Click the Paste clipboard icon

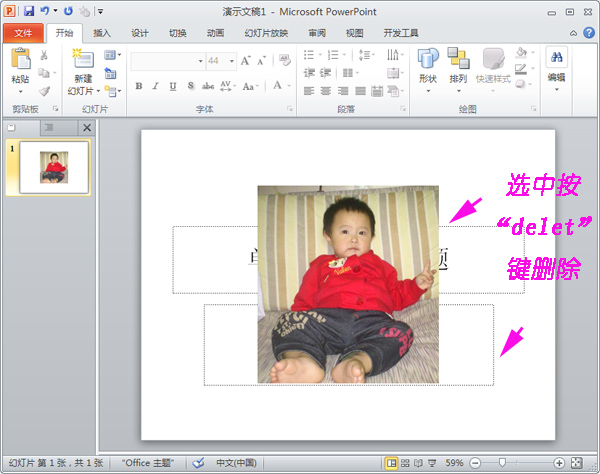[21, 59]
